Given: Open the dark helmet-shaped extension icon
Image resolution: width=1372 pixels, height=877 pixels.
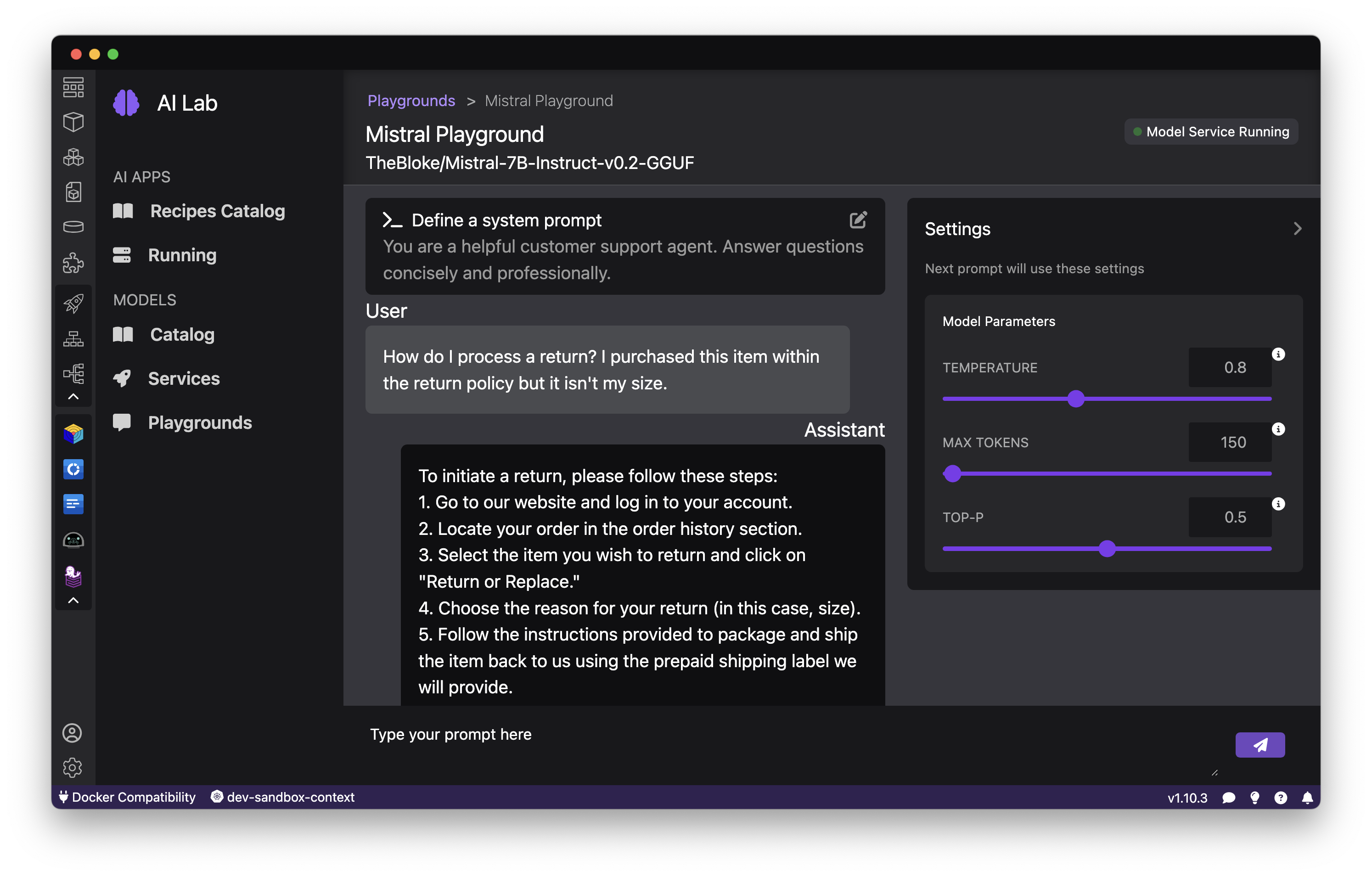Looking at the screenshot, I should pyautogui.click(x=73, y=540).
